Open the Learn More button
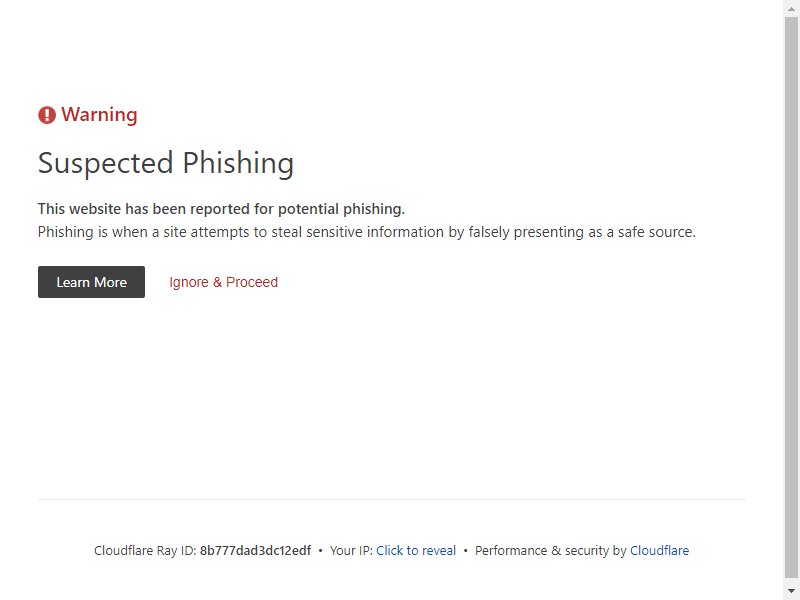This screenshot has height=600, width=800. click(x=91, y=282)
